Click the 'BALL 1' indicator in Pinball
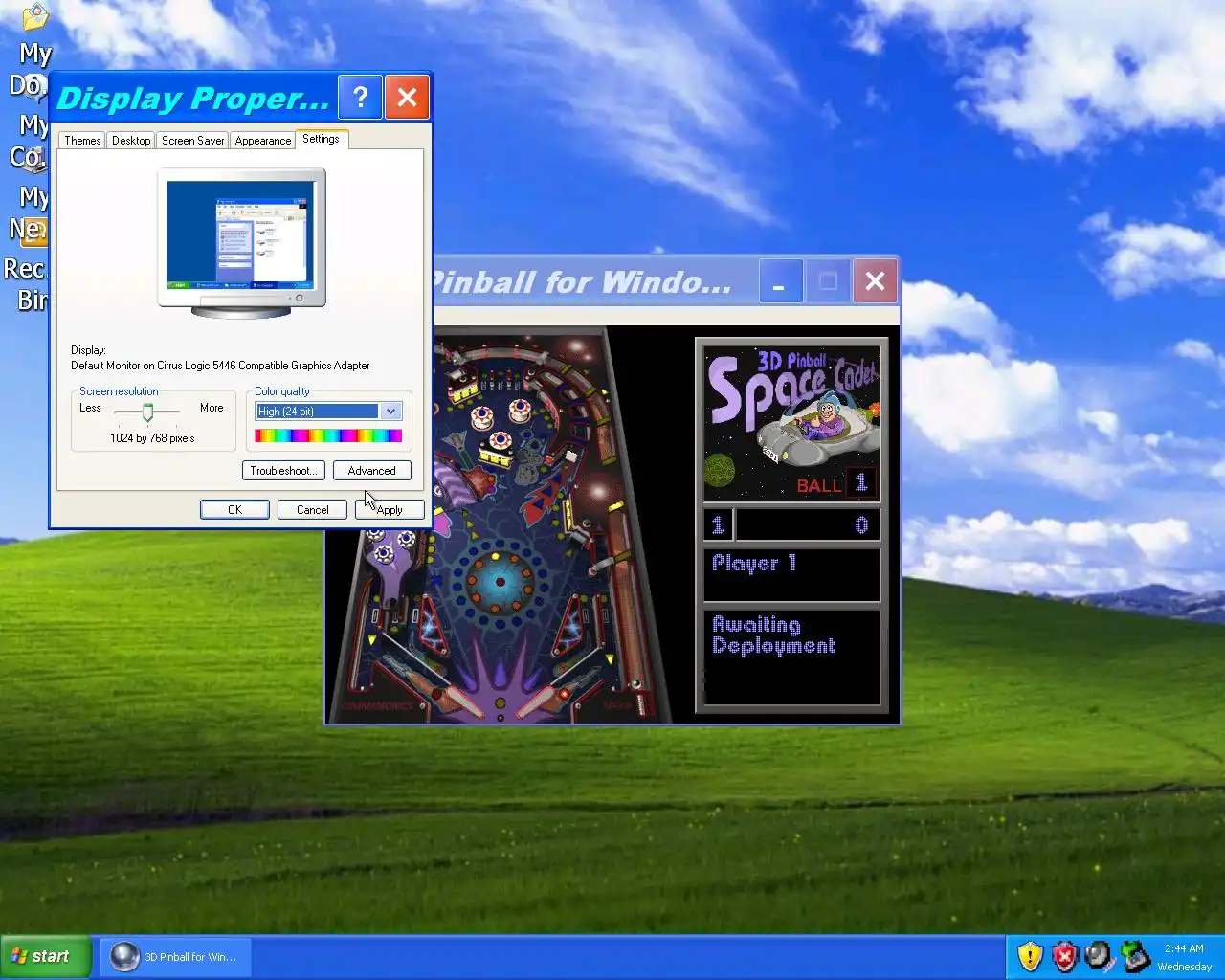Viewport: 1225px width, 980px height. tap(835, 484)
